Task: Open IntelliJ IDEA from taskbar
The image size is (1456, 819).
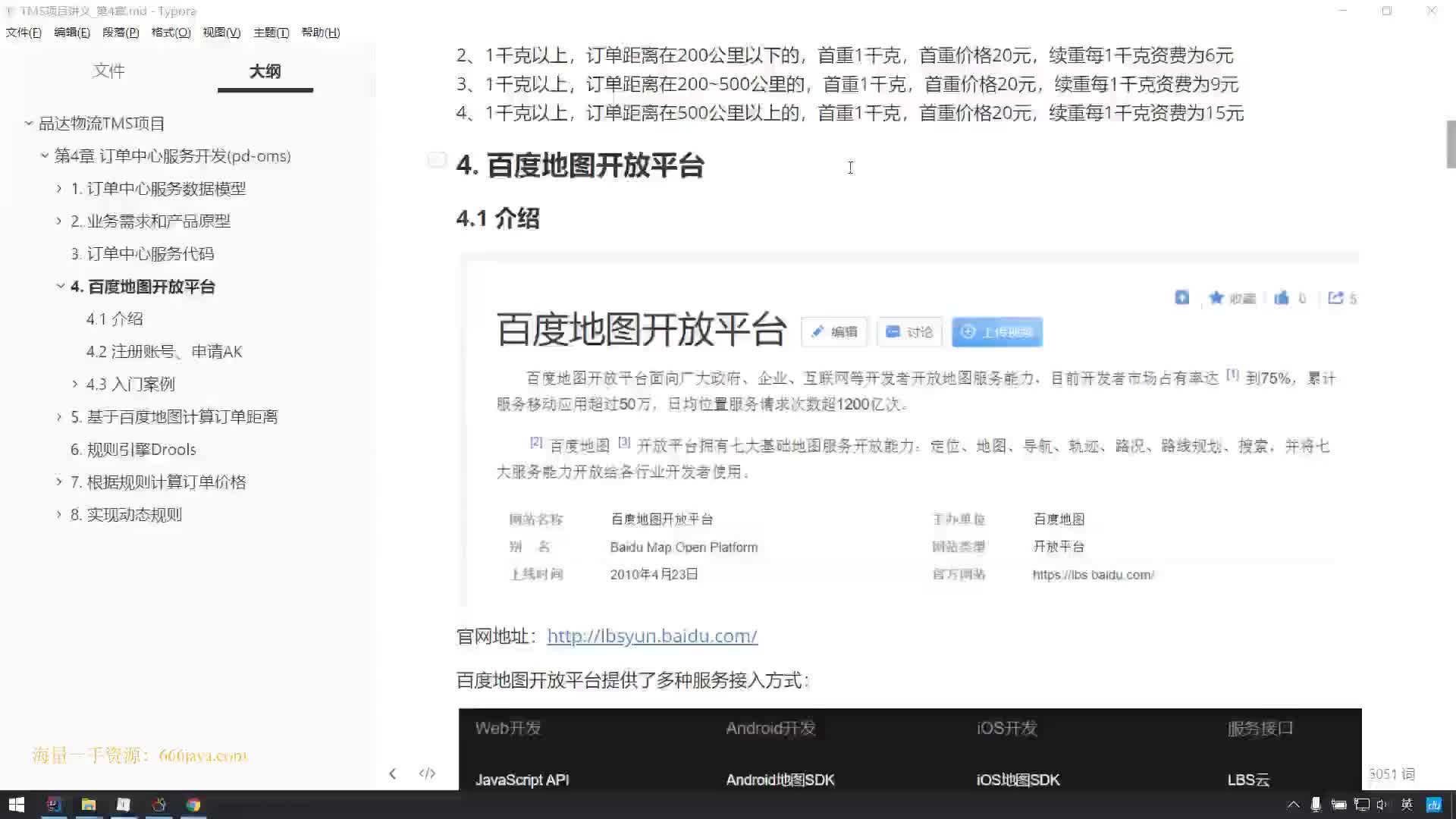Action: 53,805
